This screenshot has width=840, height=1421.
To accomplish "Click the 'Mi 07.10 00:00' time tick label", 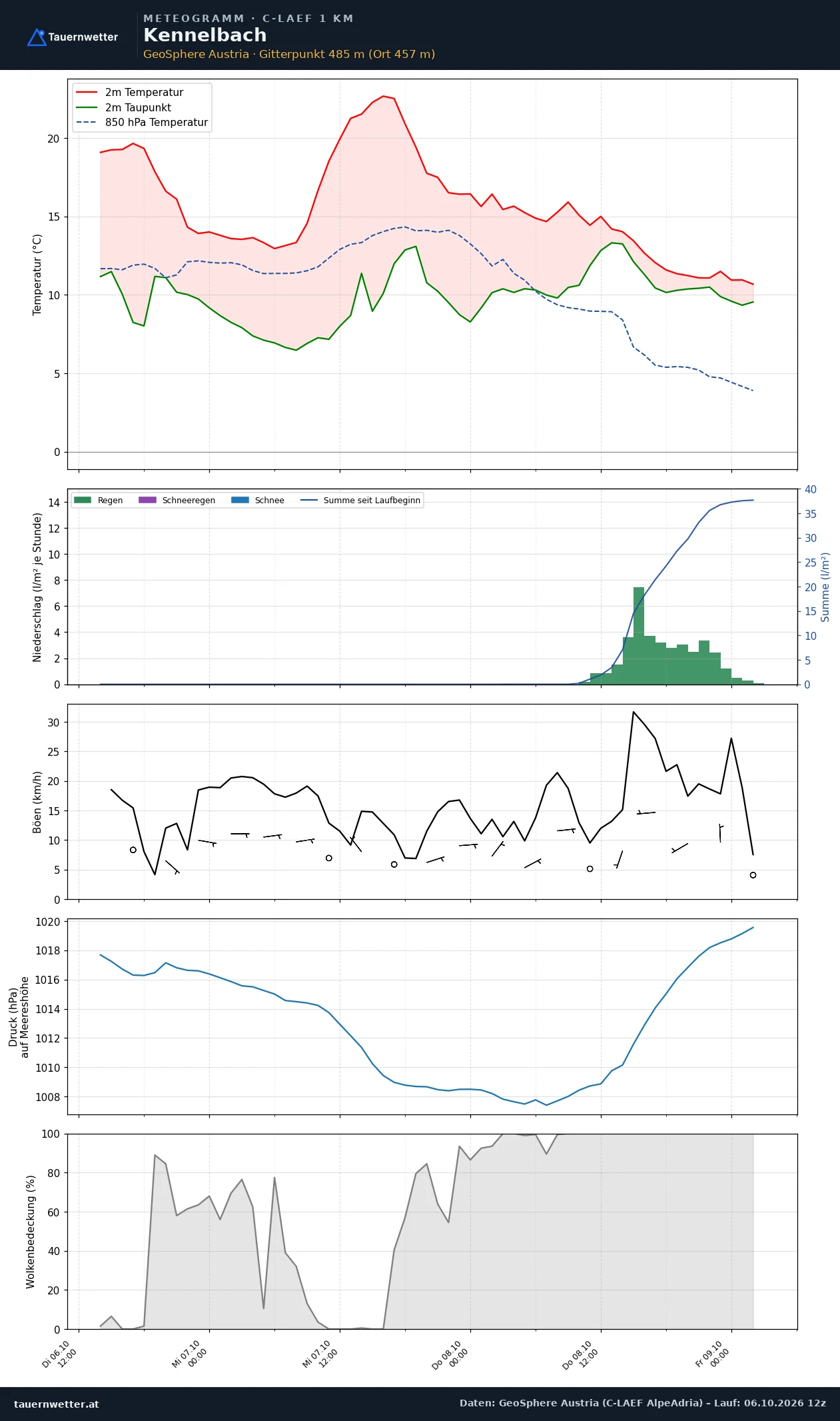I will [191, 1354].
